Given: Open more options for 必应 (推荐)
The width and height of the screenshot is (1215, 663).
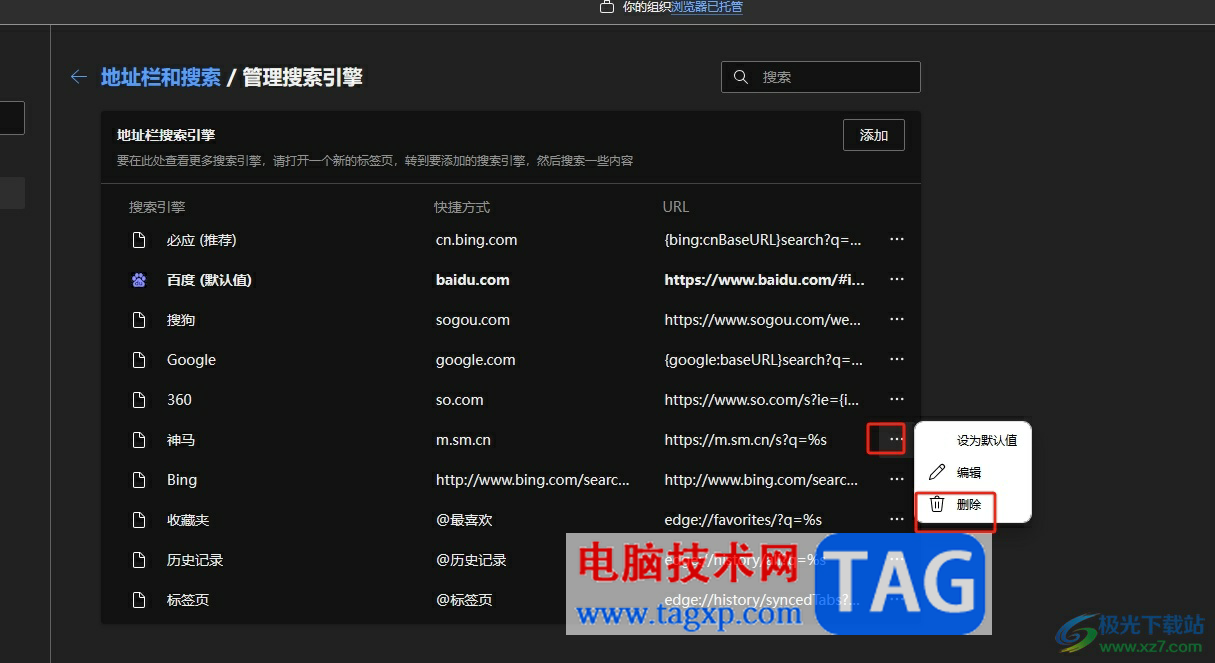Looking at the screenshot, I should click(x=897, y=240).
